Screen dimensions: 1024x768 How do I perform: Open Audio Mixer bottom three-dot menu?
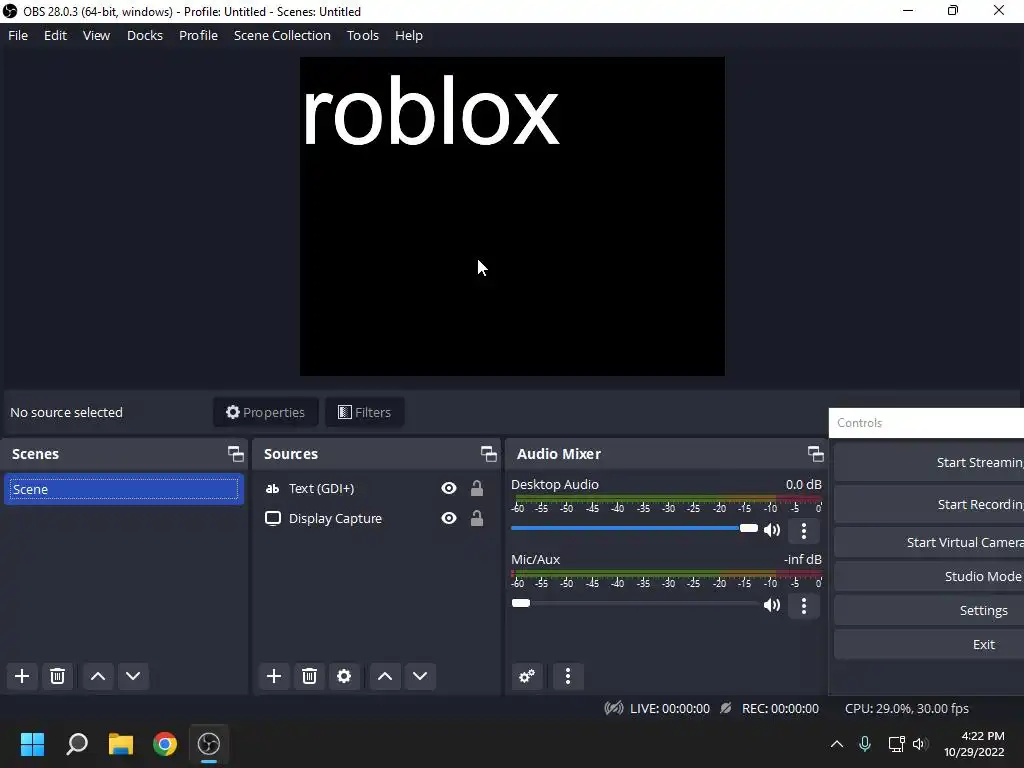coord(568,676)
